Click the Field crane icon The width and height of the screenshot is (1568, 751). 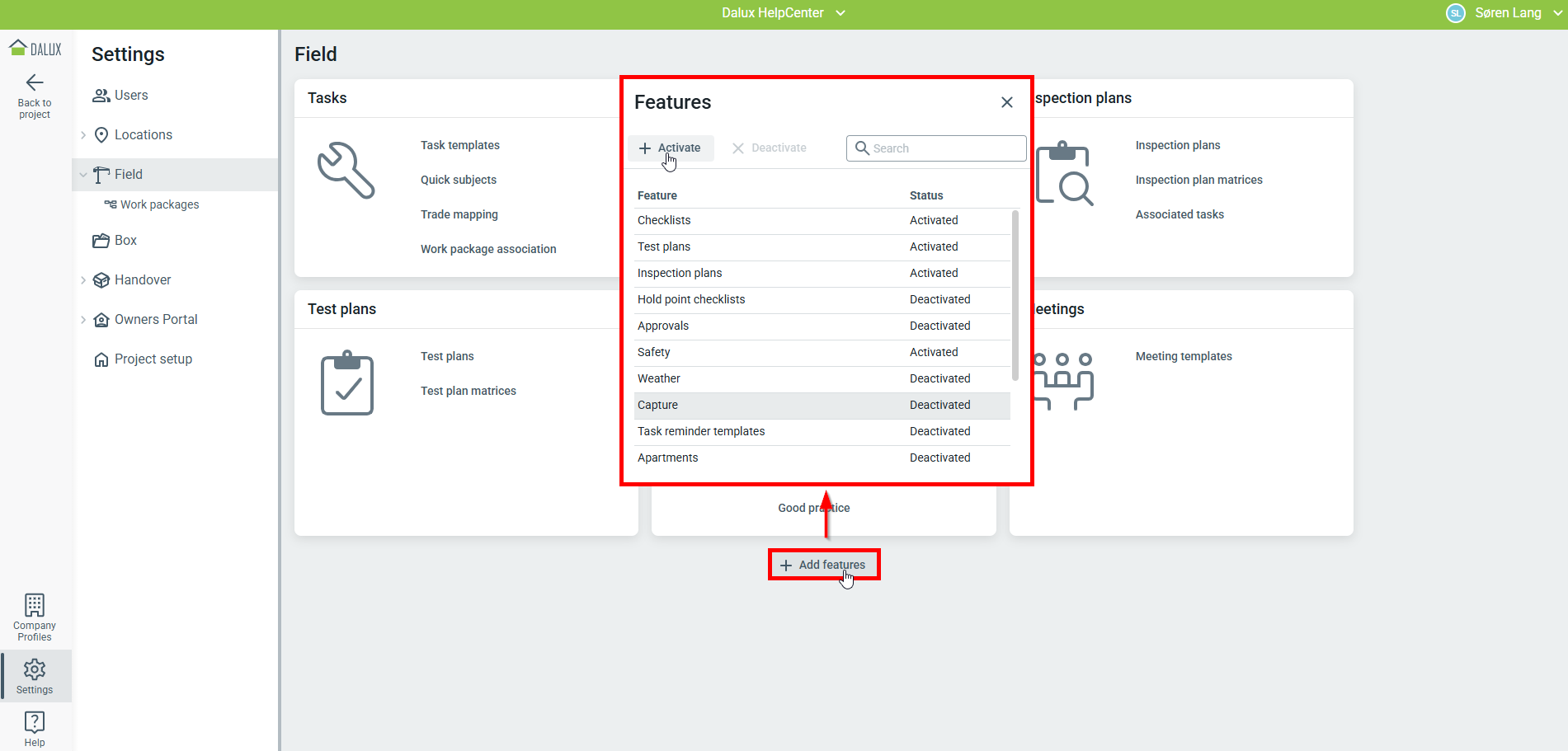pos(101,175)
